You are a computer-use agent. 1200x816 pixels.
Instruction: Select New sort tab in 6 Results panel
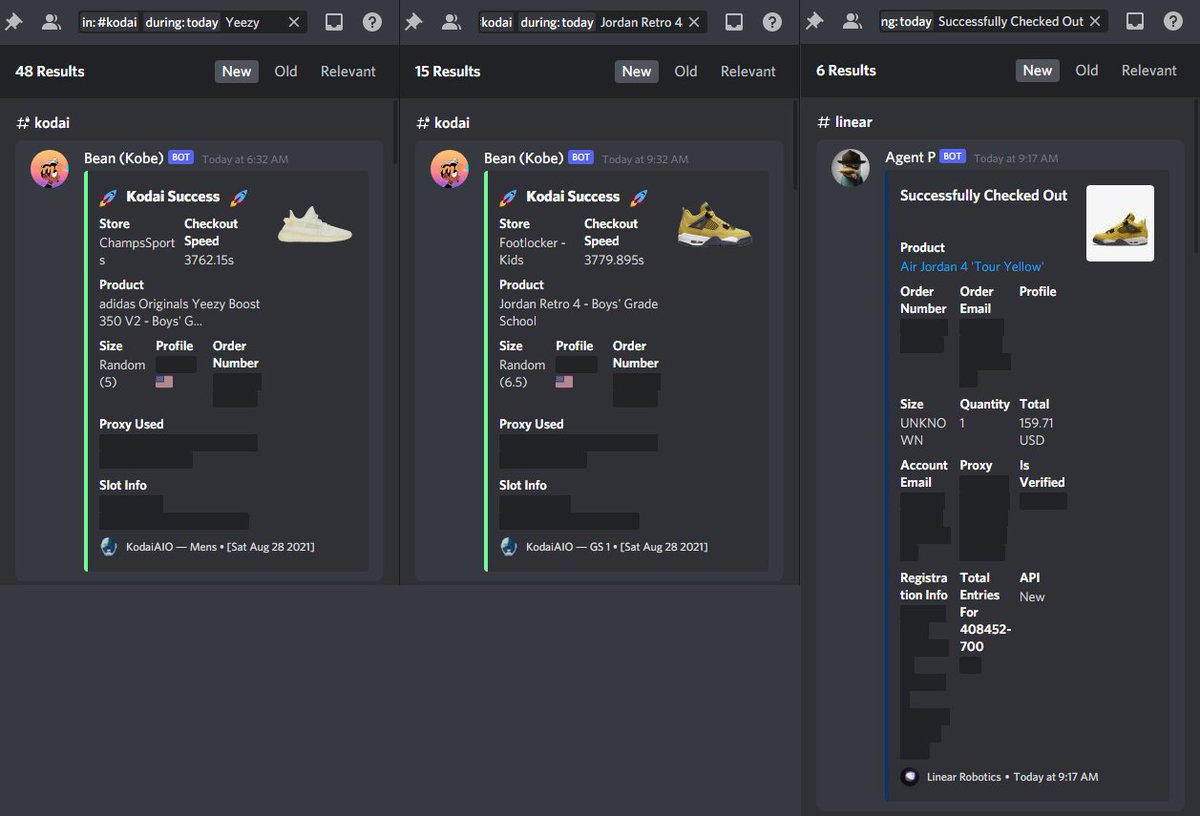pyautogui.click(x=1038, y=70)
